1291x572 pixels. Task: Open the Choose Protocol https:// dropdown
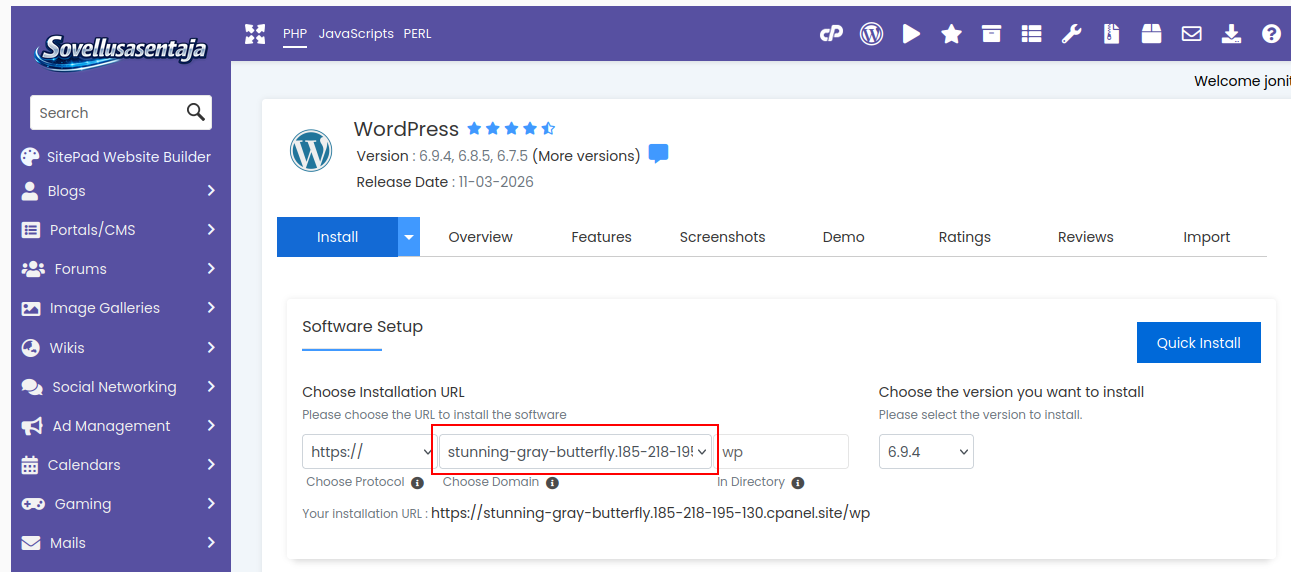(368, 452)
